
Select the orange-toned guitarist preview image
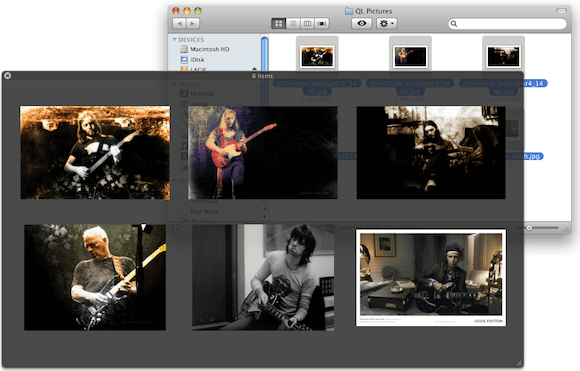tap(95, 153)
